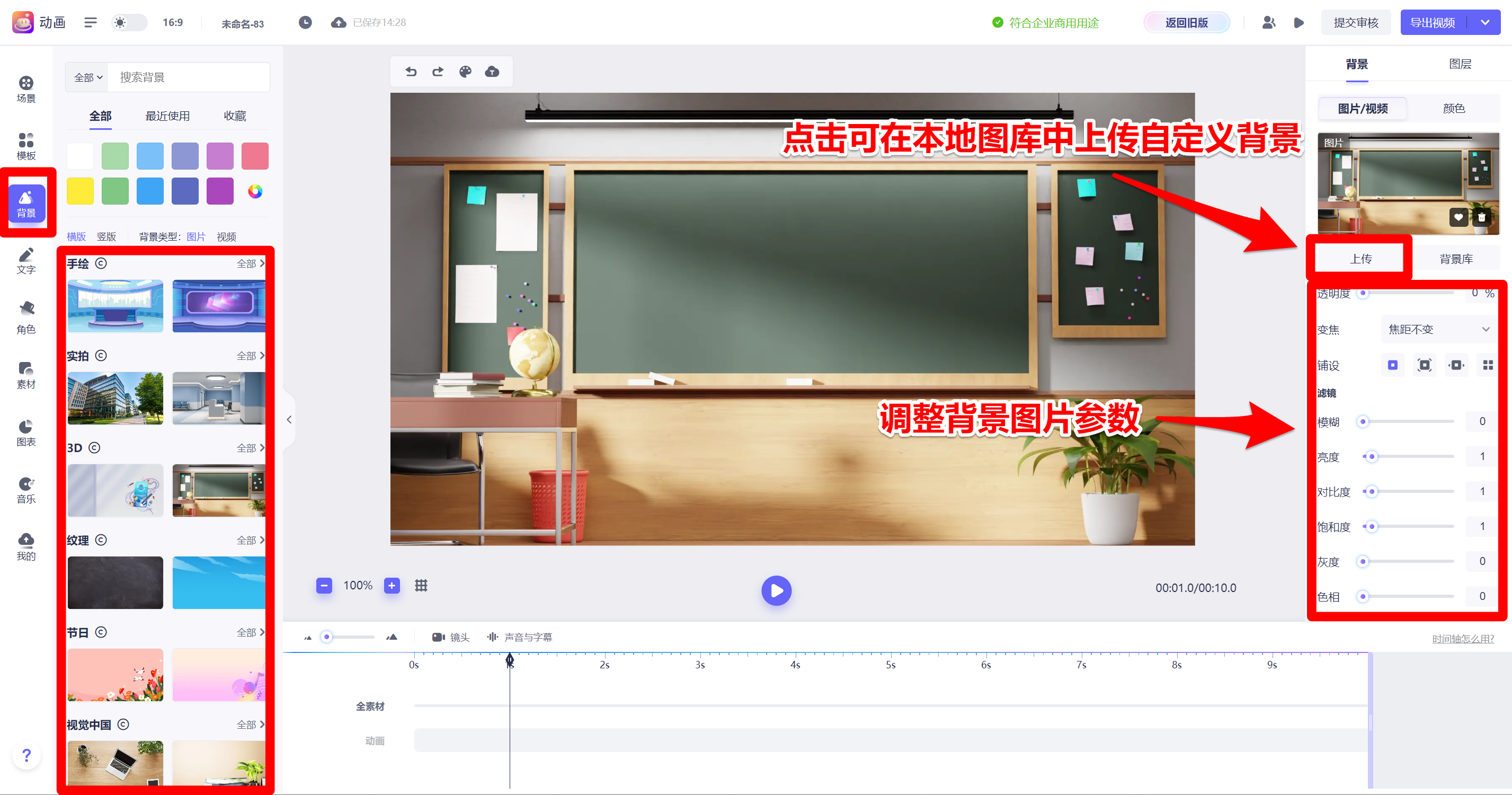The image size is (1512, 795).
Task: Click the 导出视频 button
Action: 1433,22
